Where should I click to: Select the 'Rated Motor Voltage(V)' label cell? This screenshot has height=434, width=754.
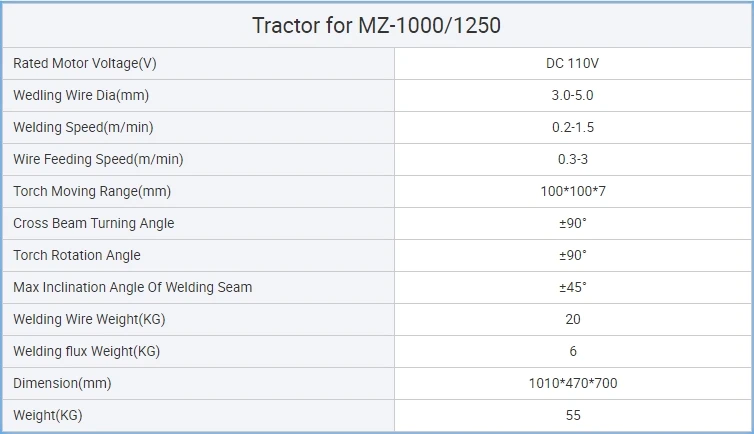(199, 63)
